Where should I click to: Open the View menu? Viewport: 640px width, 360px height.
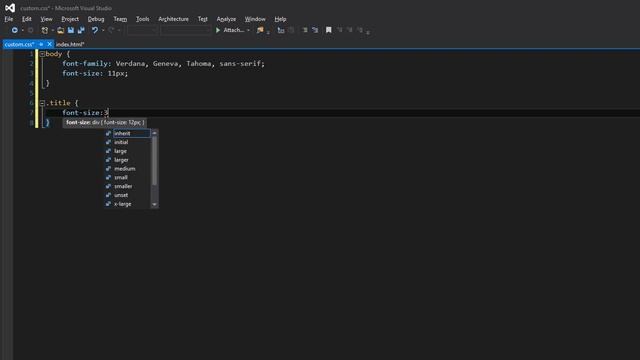point(46,19)
